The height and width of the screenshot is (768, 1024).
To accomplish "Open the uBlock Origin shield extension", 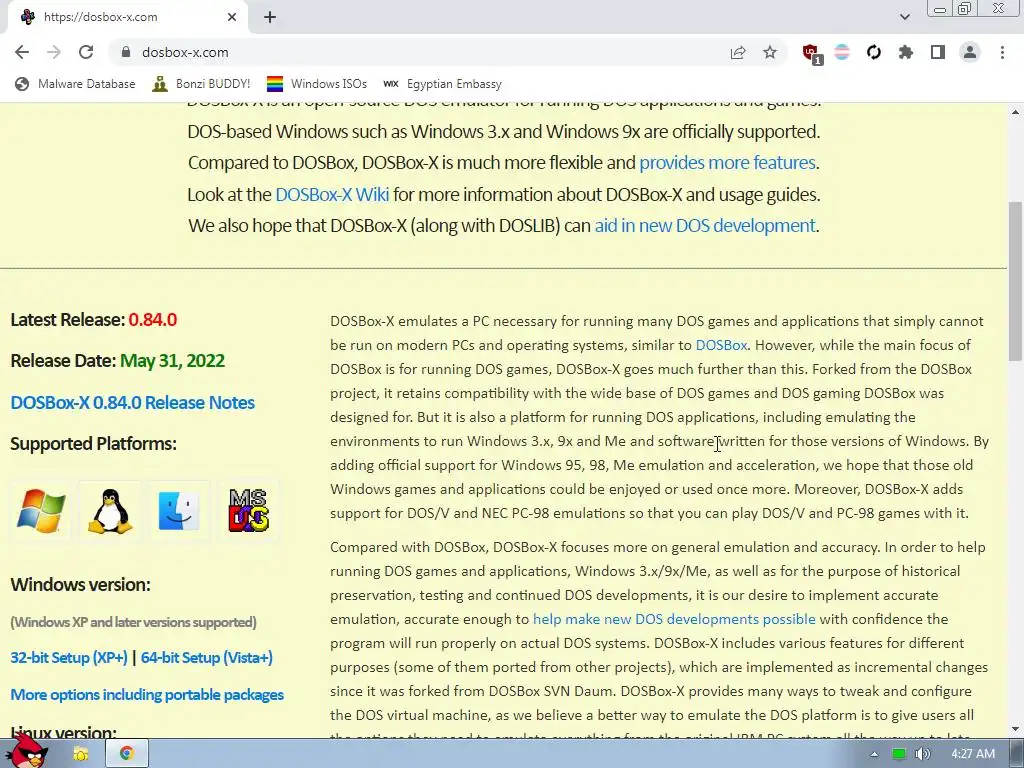I will [812, 53].
